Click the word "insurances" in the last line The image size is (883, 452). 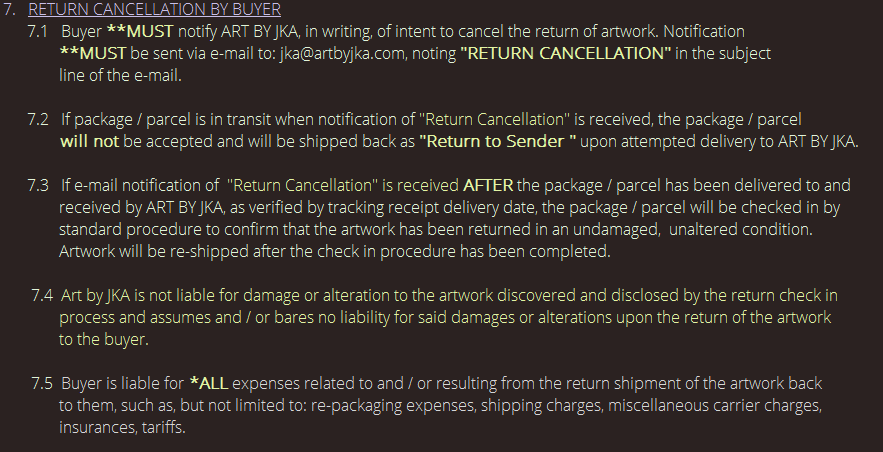(x=95, y=427)
